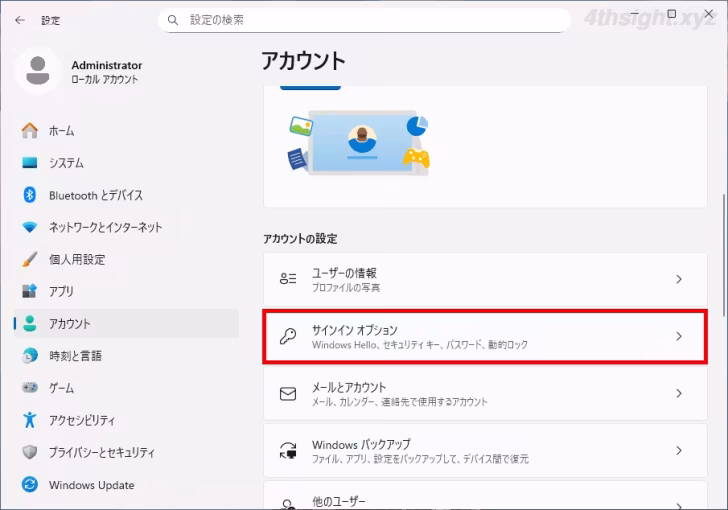
Task: Open Bluetooth とデバイス settings
Action: pos(126,195)
